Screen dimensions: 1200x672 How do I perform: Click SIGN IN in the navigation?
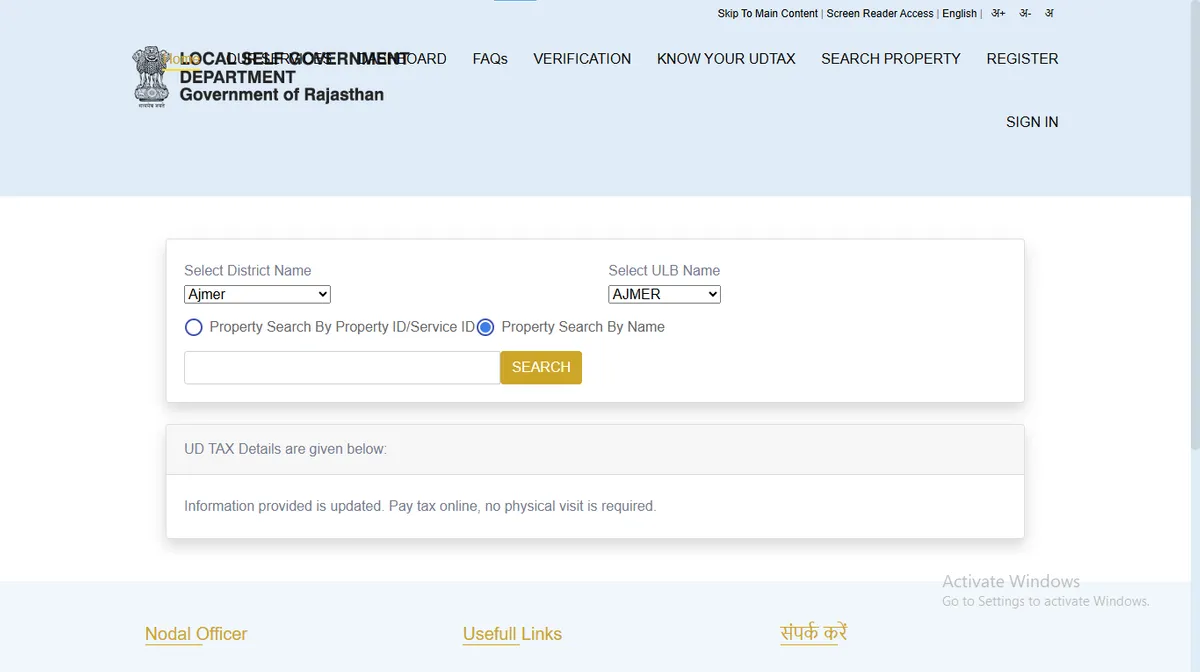click(x=1032, y=122)
